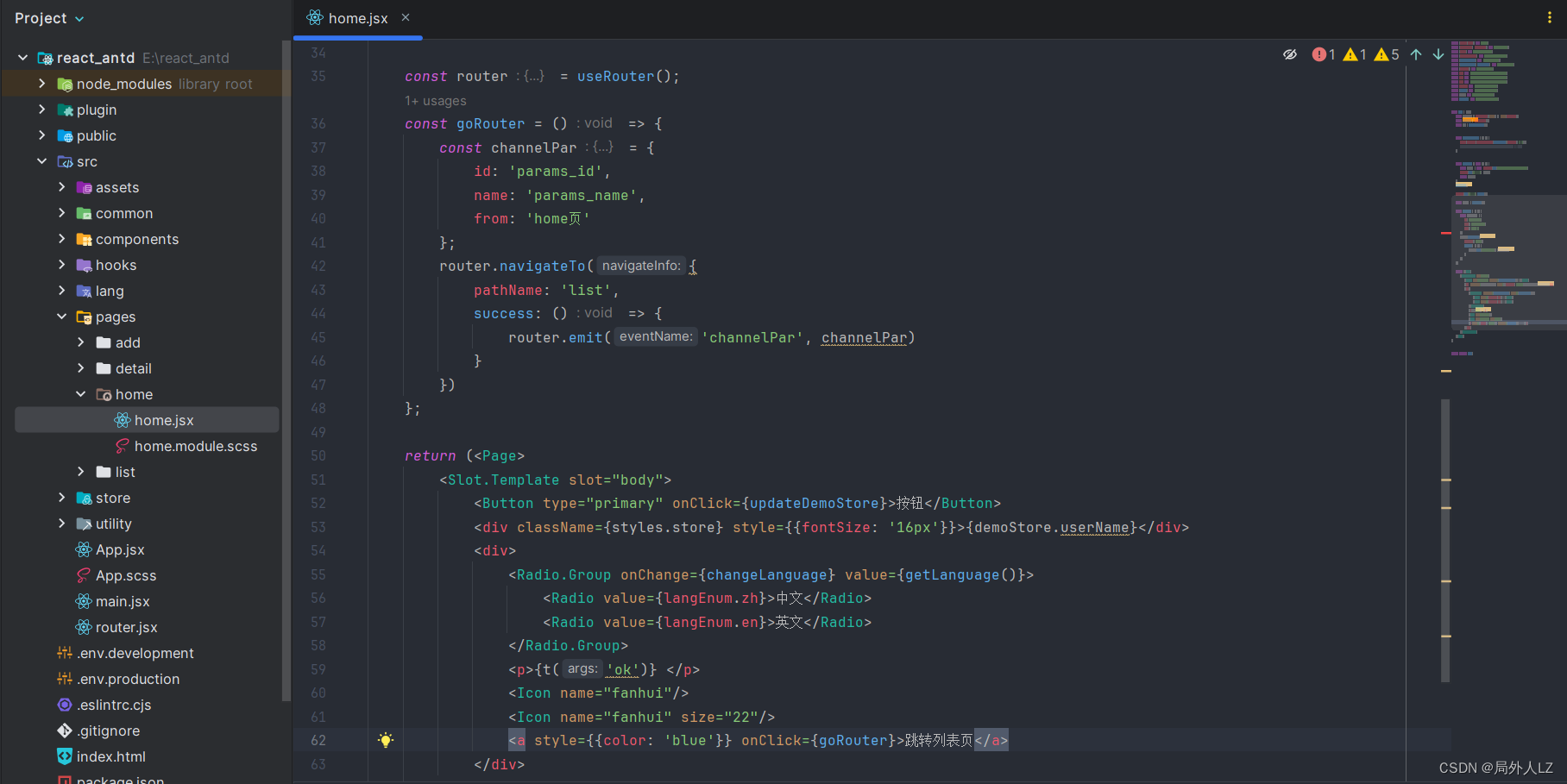Expand the common folder chevron
The height and width of the screenshot is (784, 1567).
(61, 213)
